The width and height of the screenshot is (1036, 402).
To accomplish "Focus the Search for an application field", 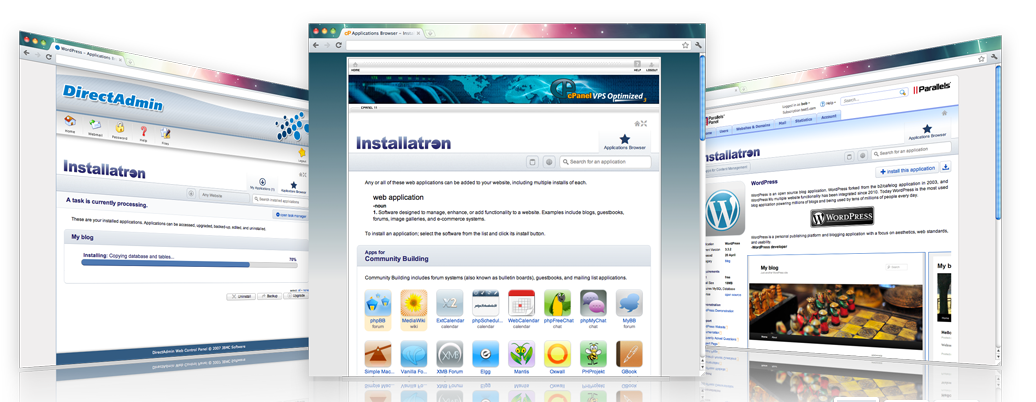I will (x=606, y=162).
